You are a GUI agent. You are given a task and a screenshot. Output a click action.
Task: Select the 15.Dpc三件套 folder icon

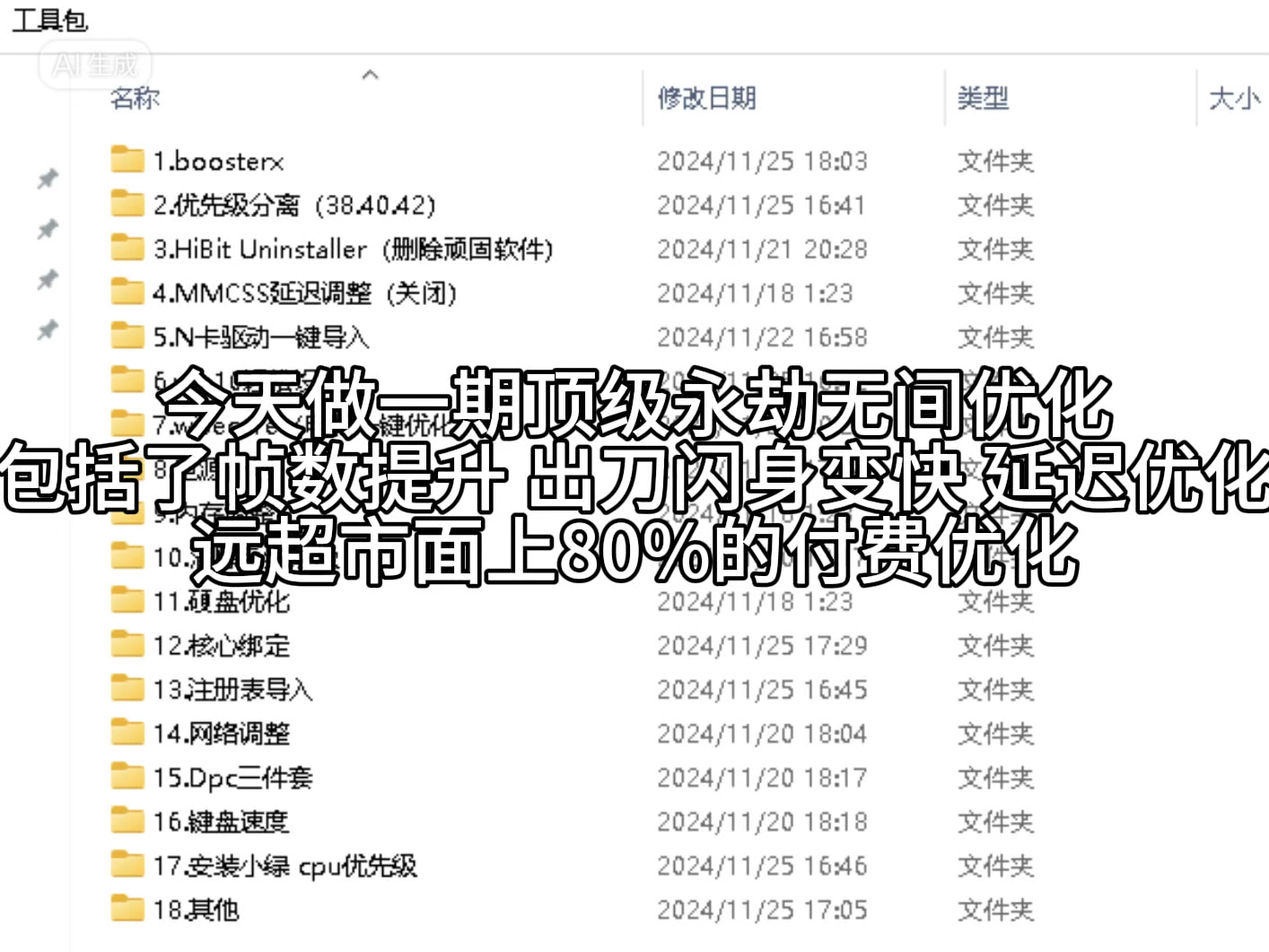tap(127, 776)
